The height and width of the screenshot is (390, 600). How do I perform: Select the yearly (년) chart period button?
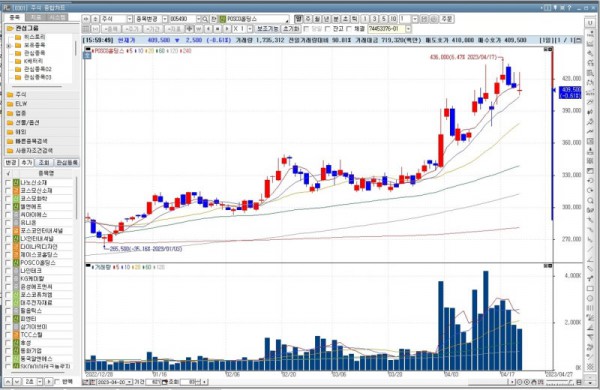[x=326, y=19]
